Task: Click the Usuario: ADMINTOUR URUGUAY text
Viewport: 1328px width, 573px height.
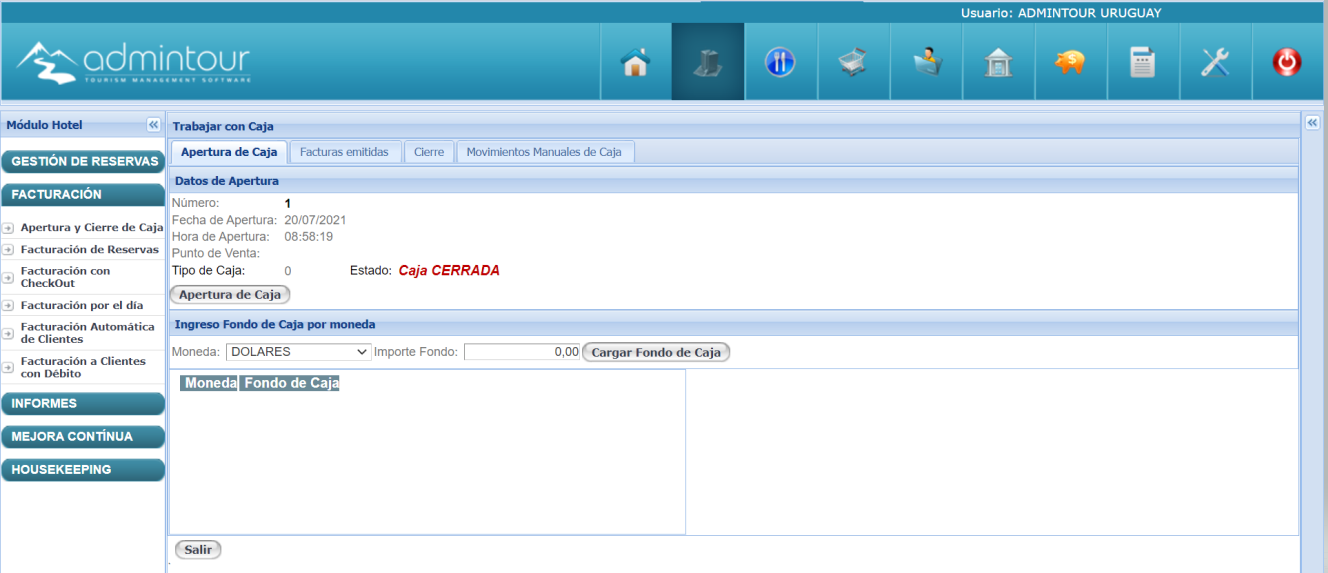Action: coord(1061,13)
